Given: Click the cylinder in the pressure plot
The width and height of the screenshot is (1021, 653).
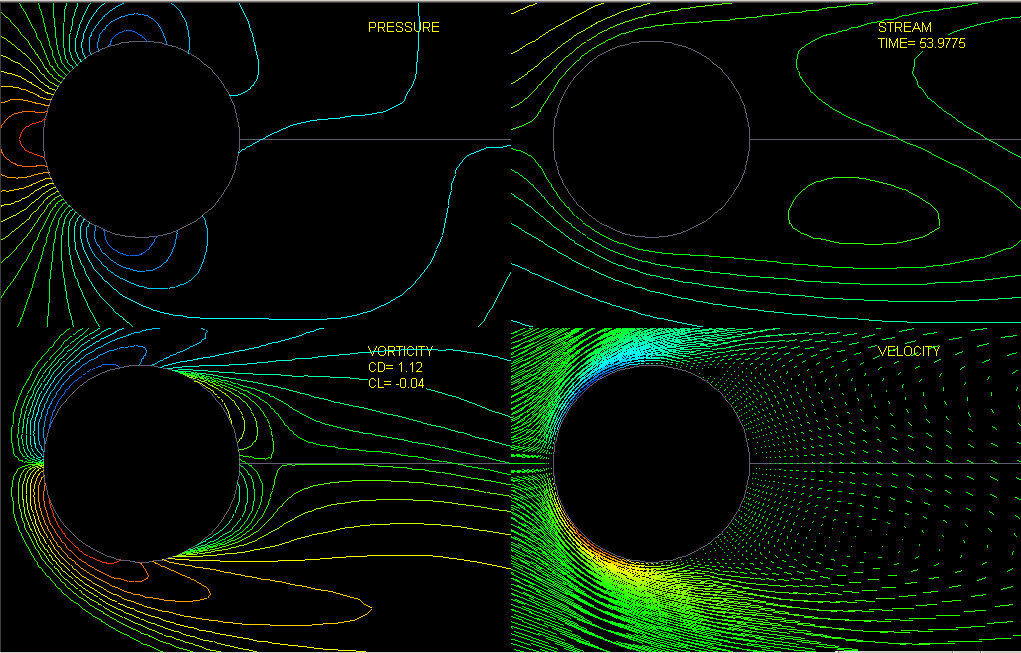Looking at the screenshot, I should point(141,139).
